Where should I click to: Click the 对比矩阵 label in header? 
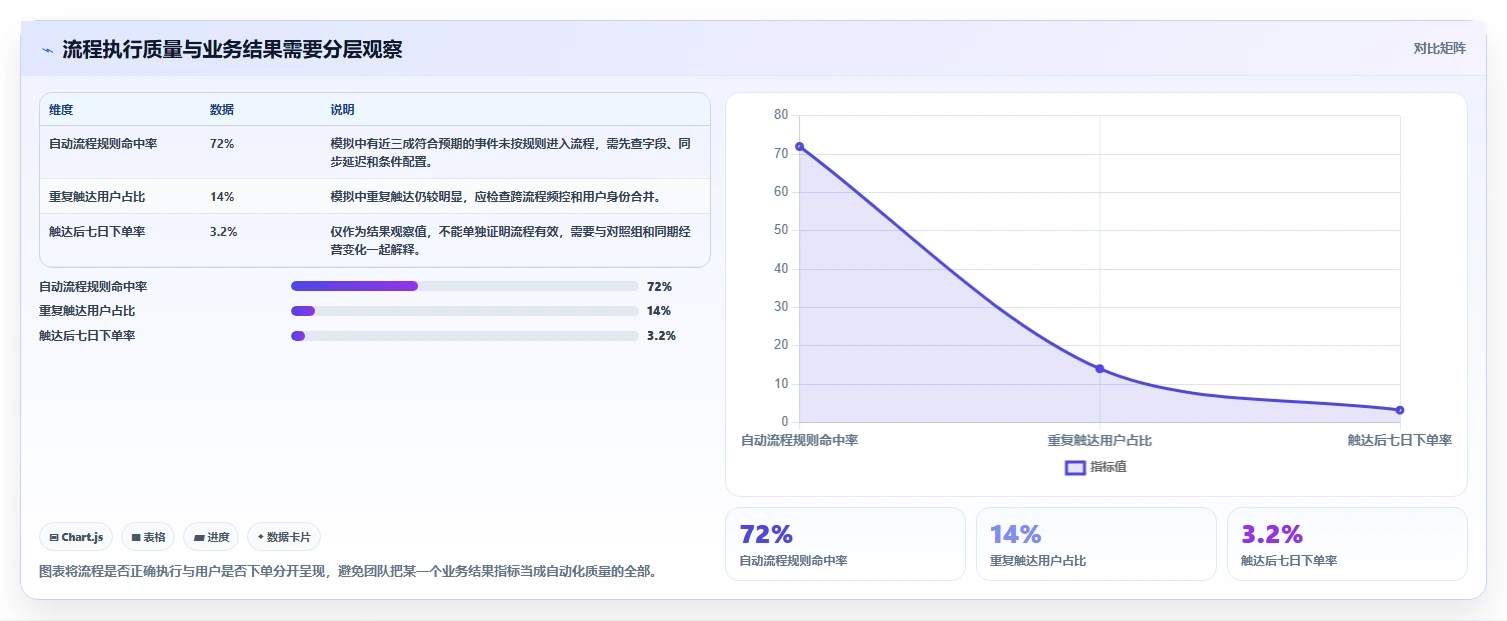click(x=1439, y=48)
